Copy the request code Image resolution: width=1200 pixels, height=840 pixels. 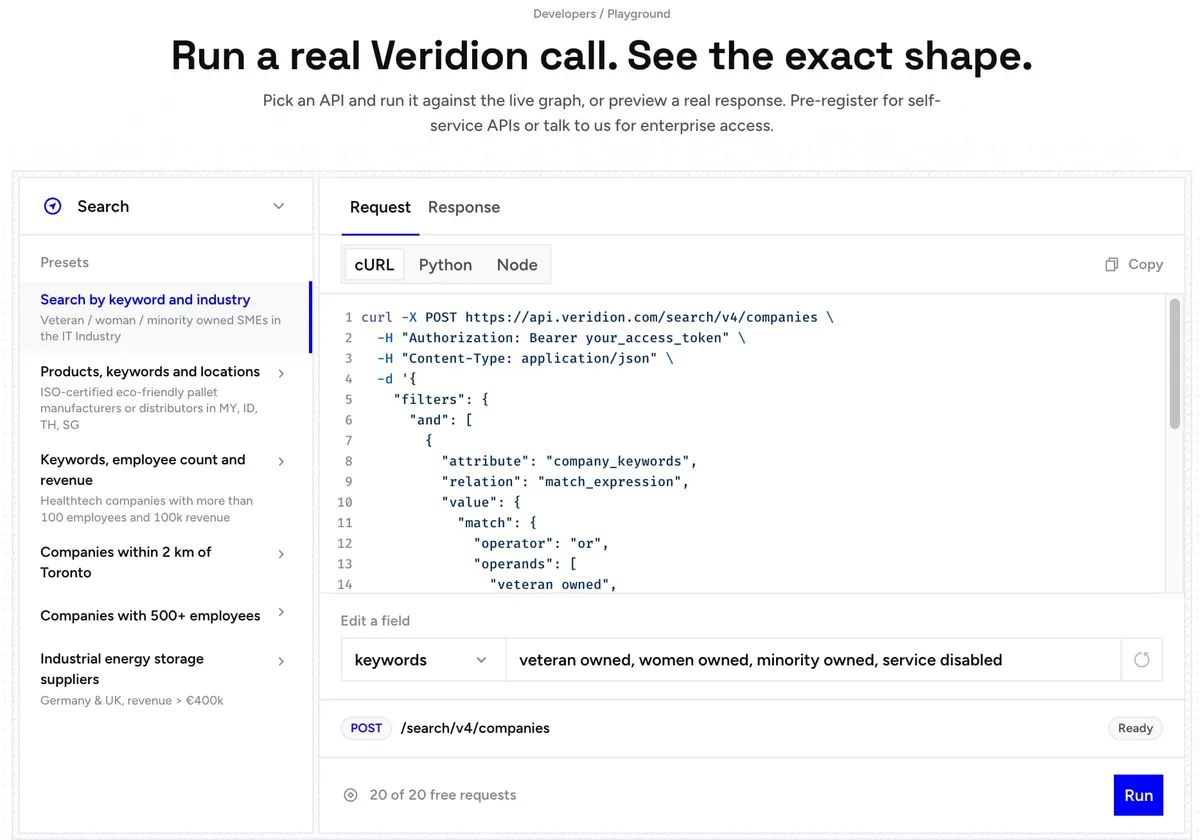pyautogui.click(x=1134, y=264)
